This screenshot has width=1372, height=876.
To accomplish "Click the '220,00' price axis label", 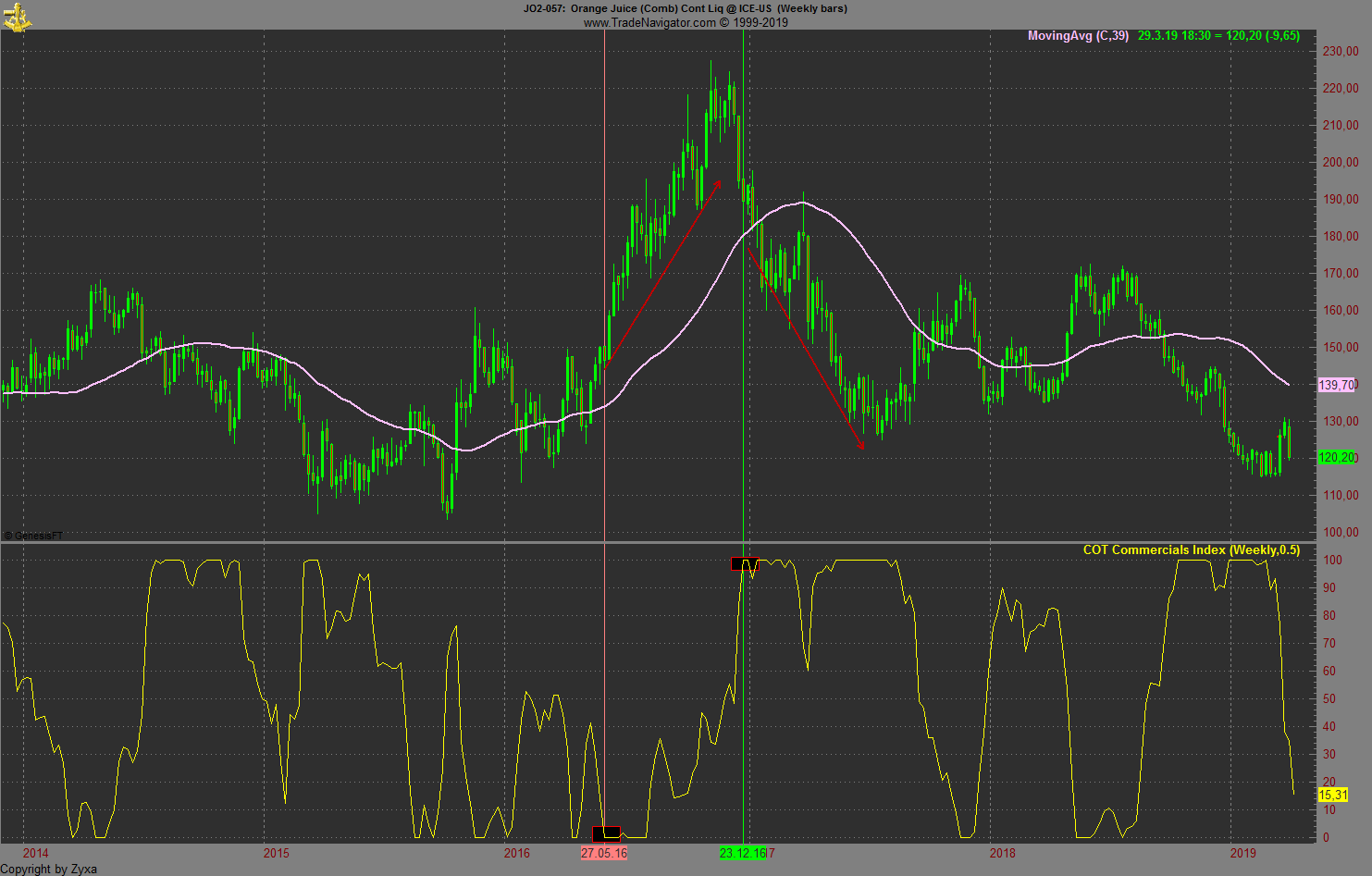I will 1341,88.
